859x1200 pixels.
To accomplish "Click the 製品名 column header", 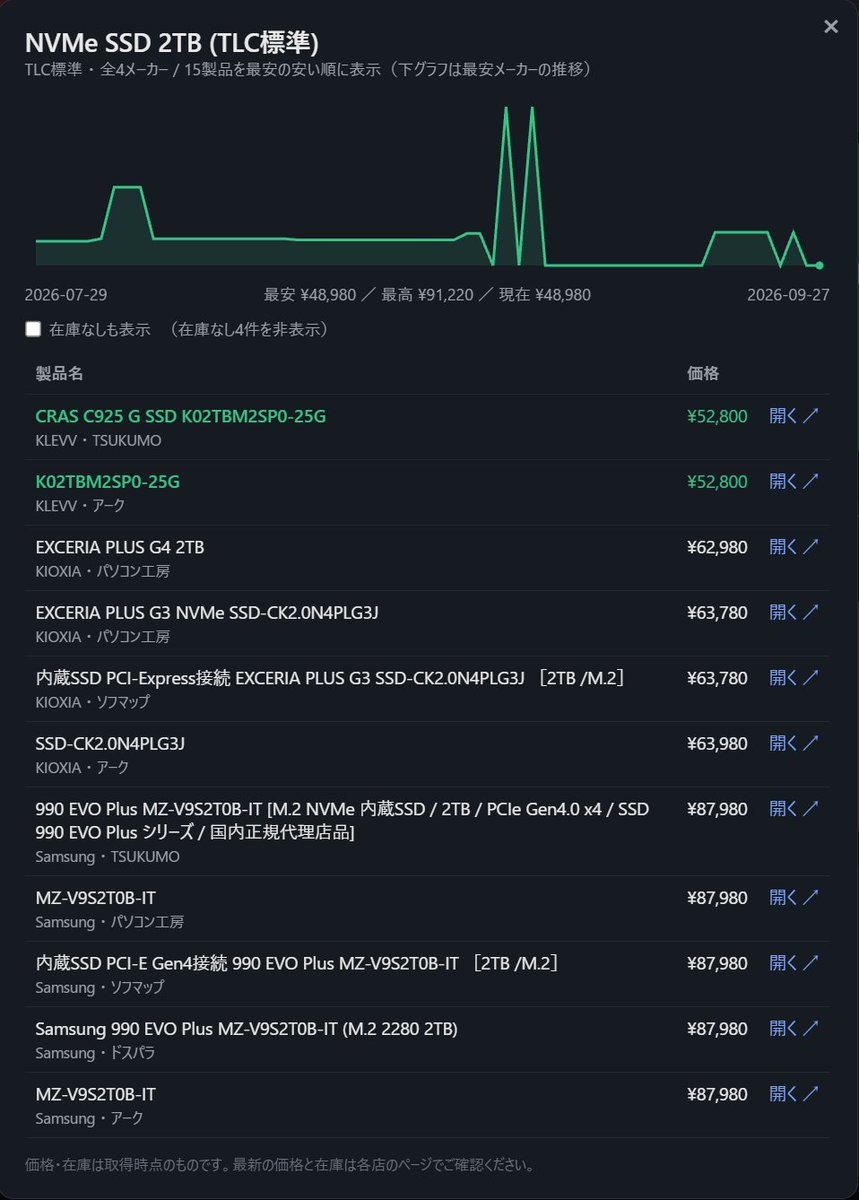I will pos(59,374).
